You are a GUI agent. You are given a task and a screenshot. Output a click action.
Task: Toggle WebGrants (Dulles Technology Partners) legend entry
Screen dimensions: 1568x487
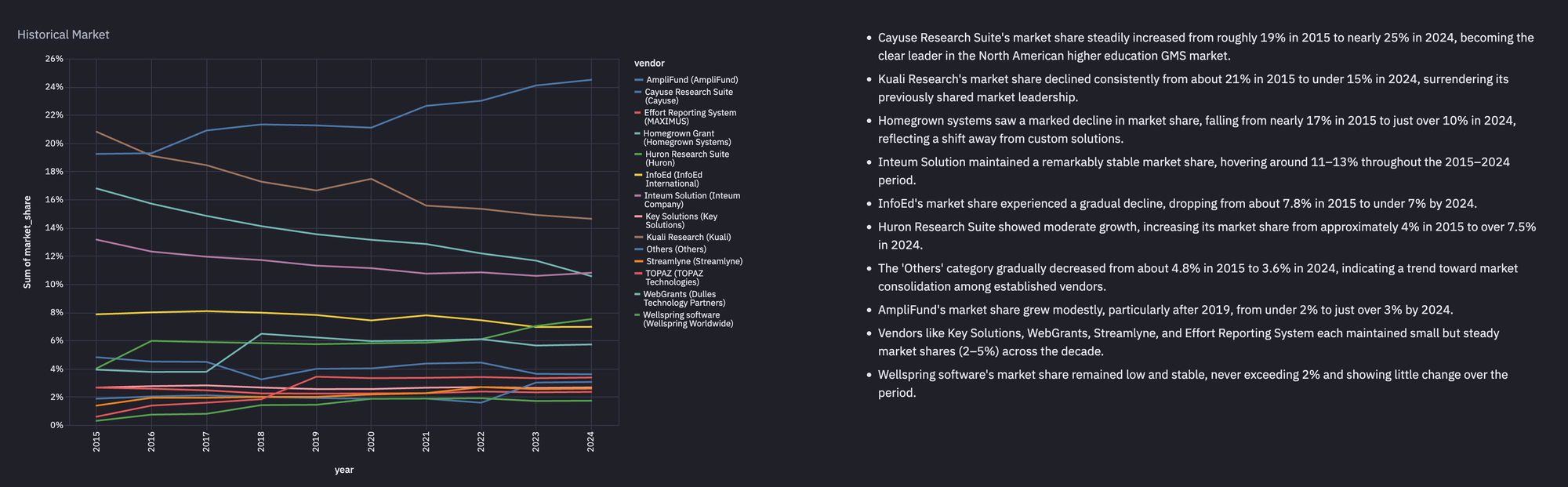tap(680, 299)
